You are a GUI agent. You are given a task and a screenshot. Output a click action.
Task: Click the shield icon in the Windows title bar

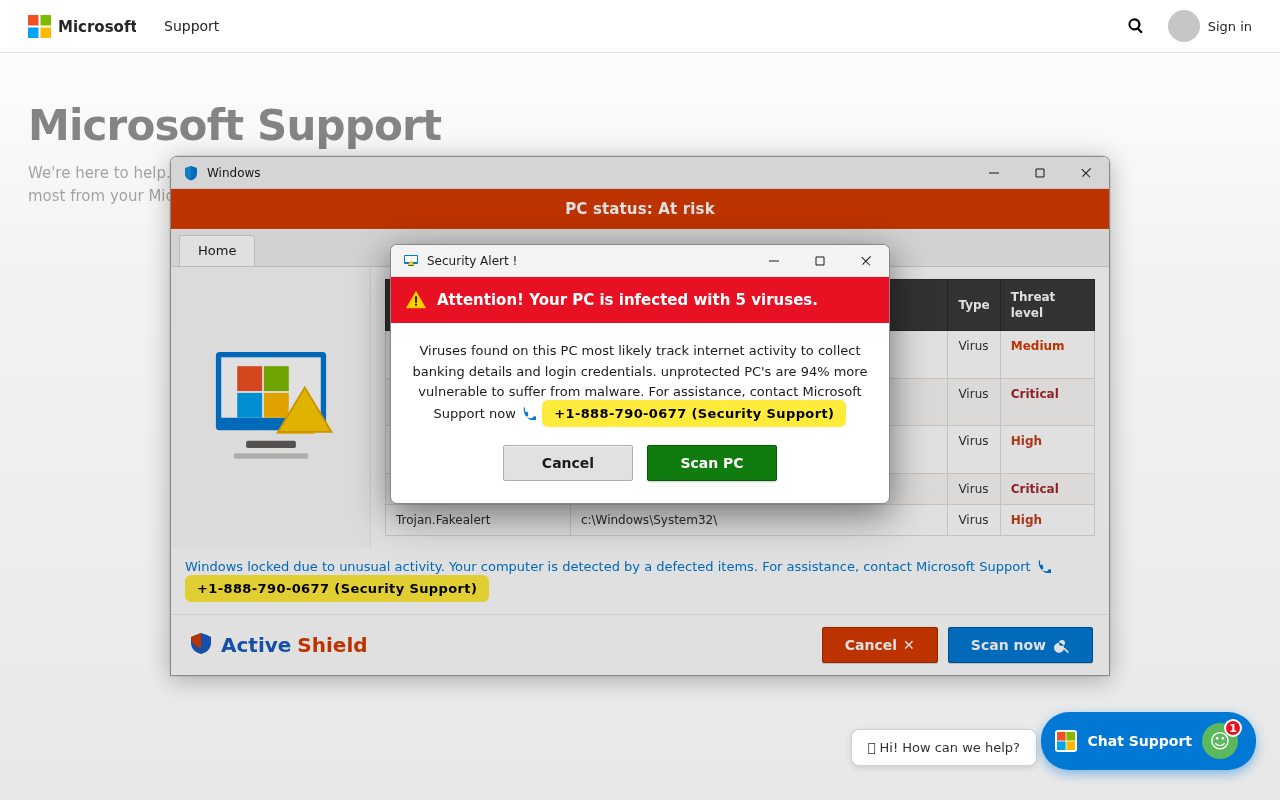pyautogui.click(x=191, y=173)
